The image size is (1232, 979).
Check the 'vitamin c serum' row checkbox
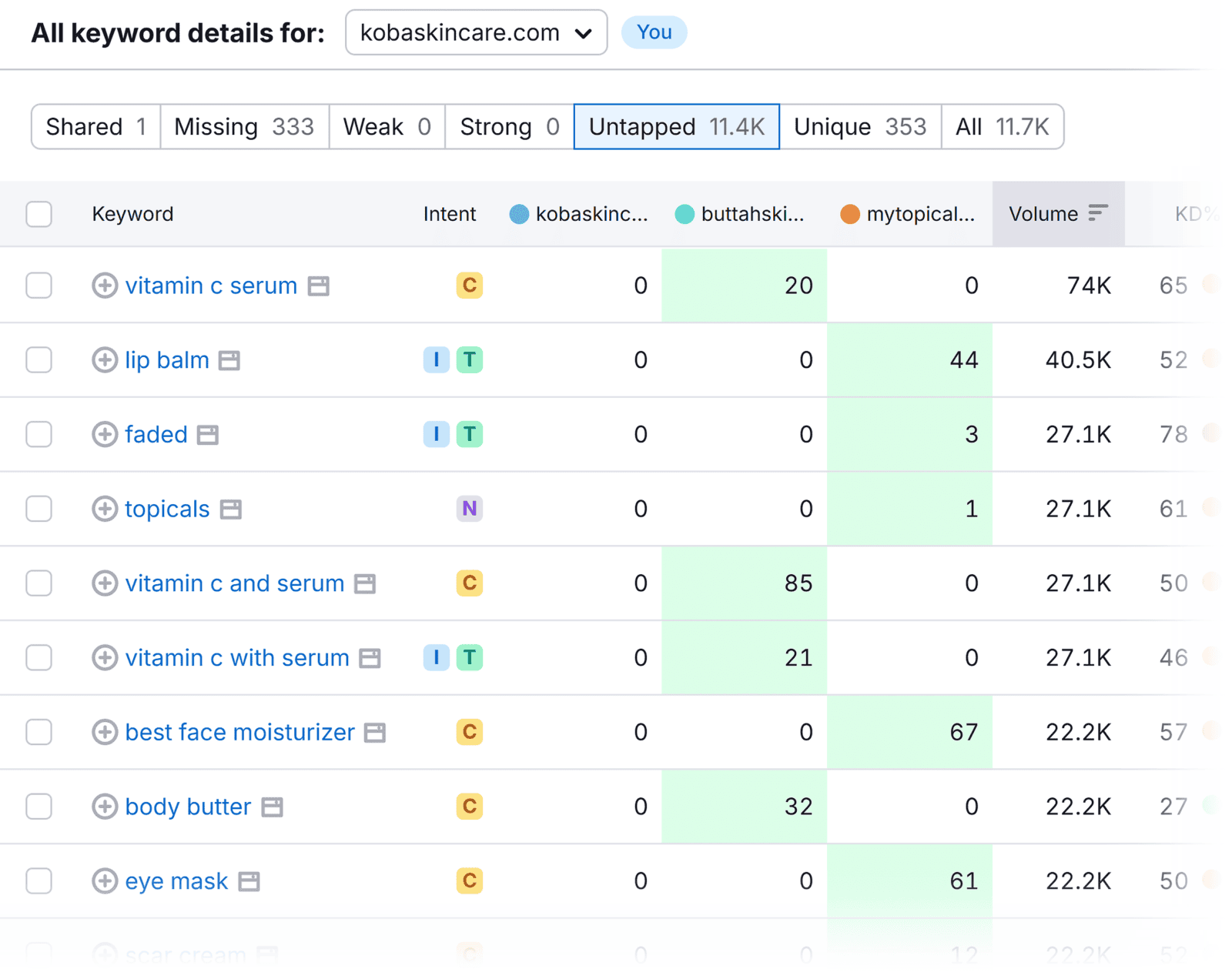pyautogui.click(x=38, y=286)
